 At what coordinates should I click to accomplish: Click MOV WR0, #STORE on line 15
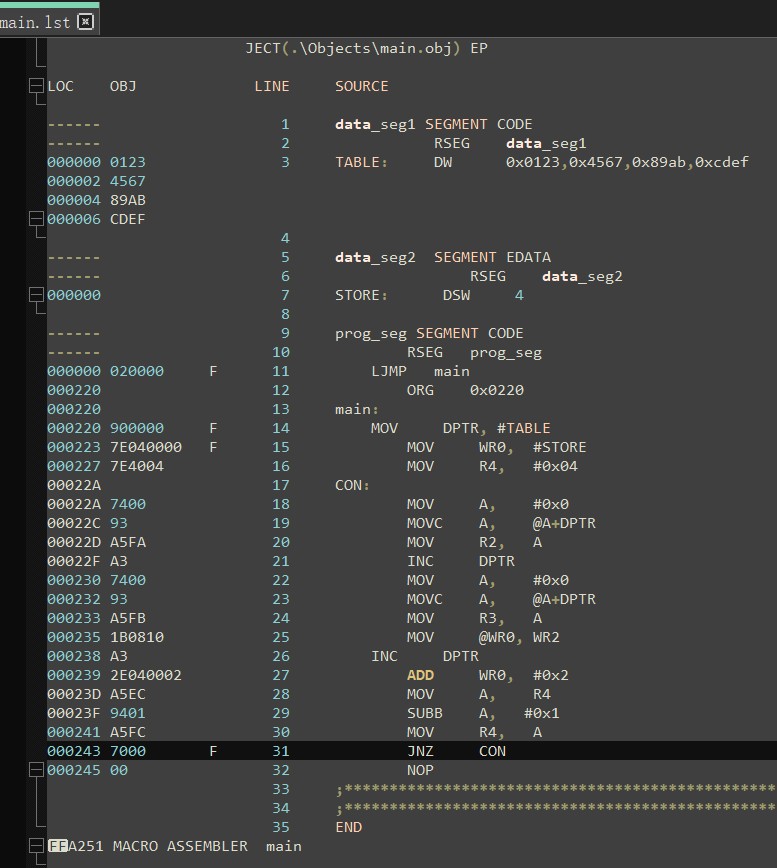[x=496, y=447]
